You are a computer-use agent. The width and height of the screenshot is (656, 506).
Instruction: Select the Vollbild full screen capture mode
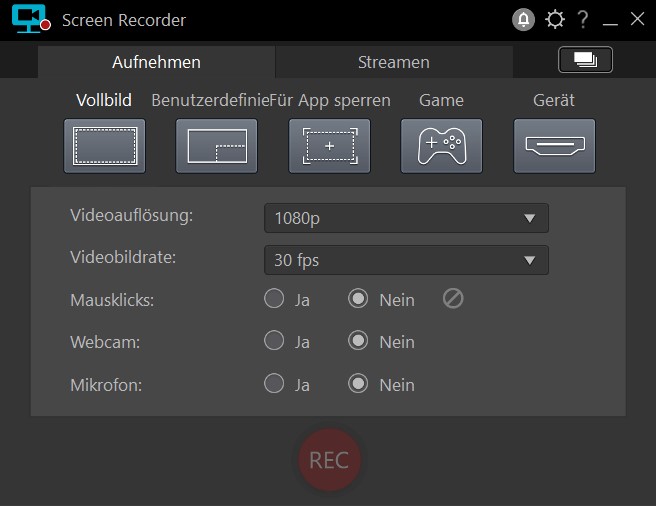(x=105, y=146)
